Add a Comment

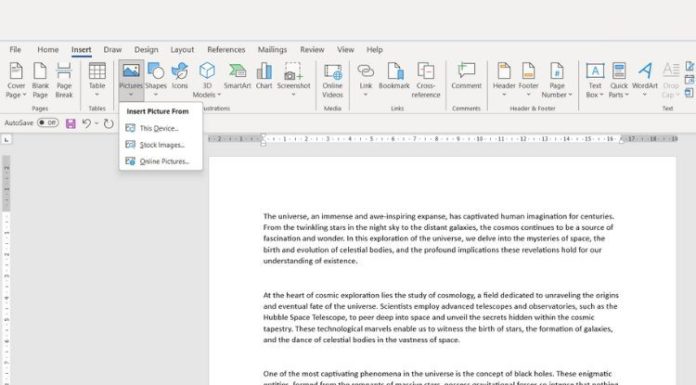point(466,76)
